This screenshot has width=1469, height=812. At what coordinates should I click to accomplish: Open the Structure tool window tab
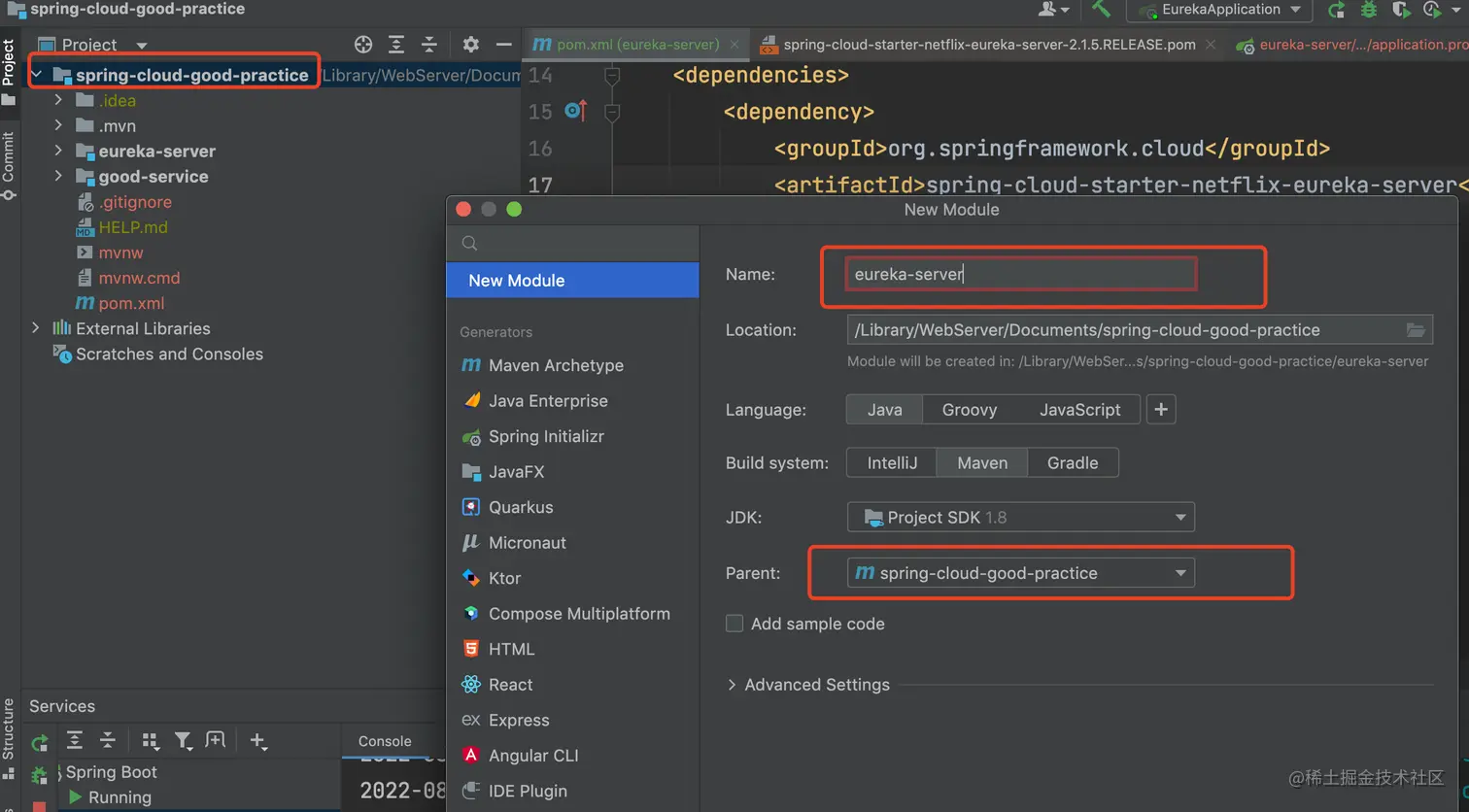click(9, 738)
